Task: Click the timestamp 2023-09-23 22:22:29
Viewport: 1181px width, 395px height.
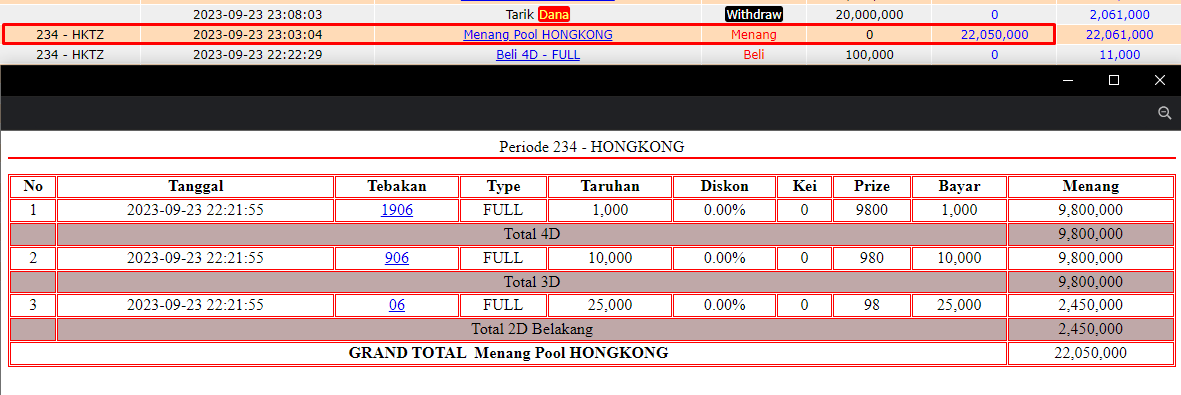Action: click(x=258, y=55)
